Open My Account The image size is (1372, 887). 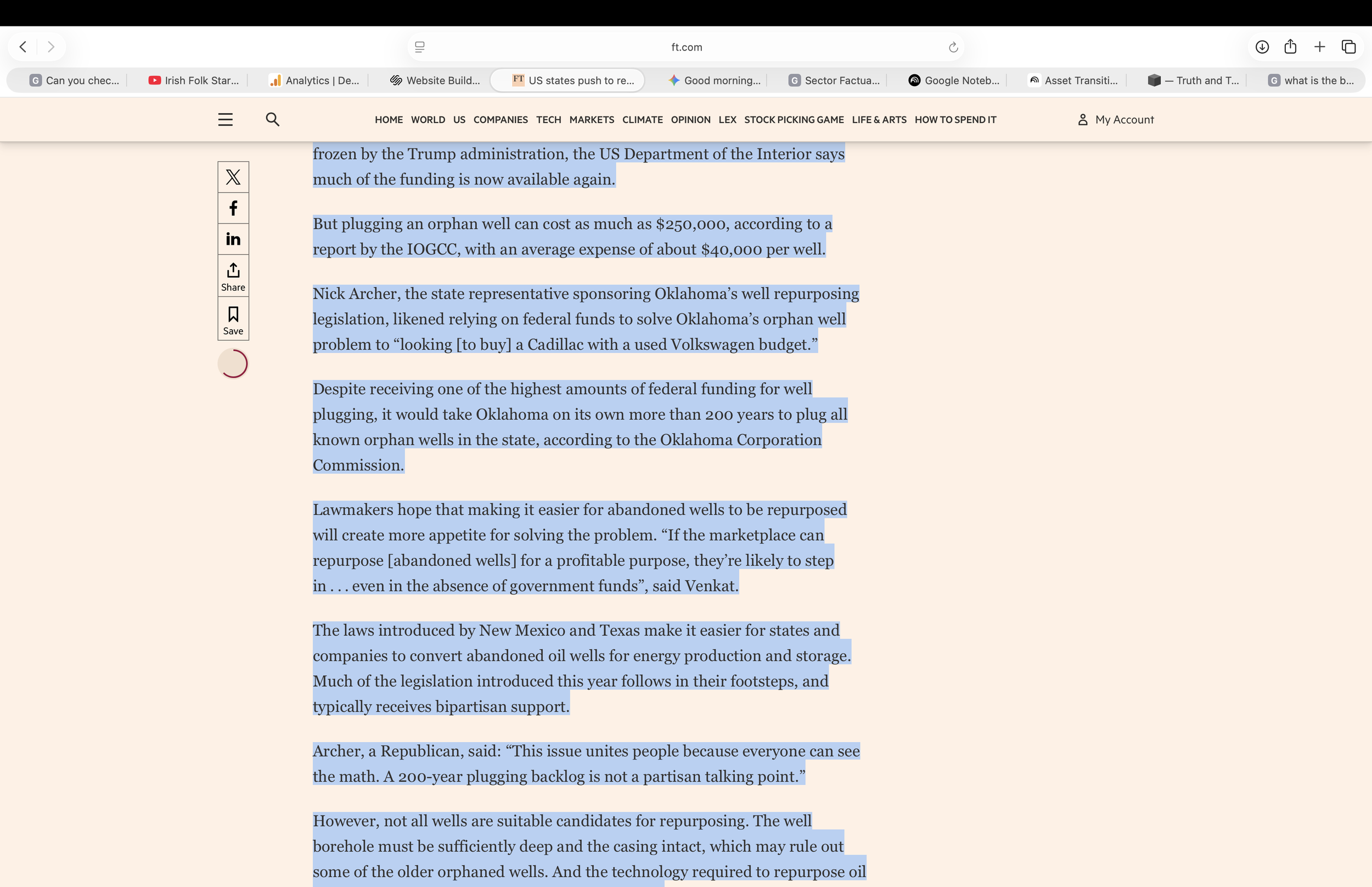[x=1116, y=119]
